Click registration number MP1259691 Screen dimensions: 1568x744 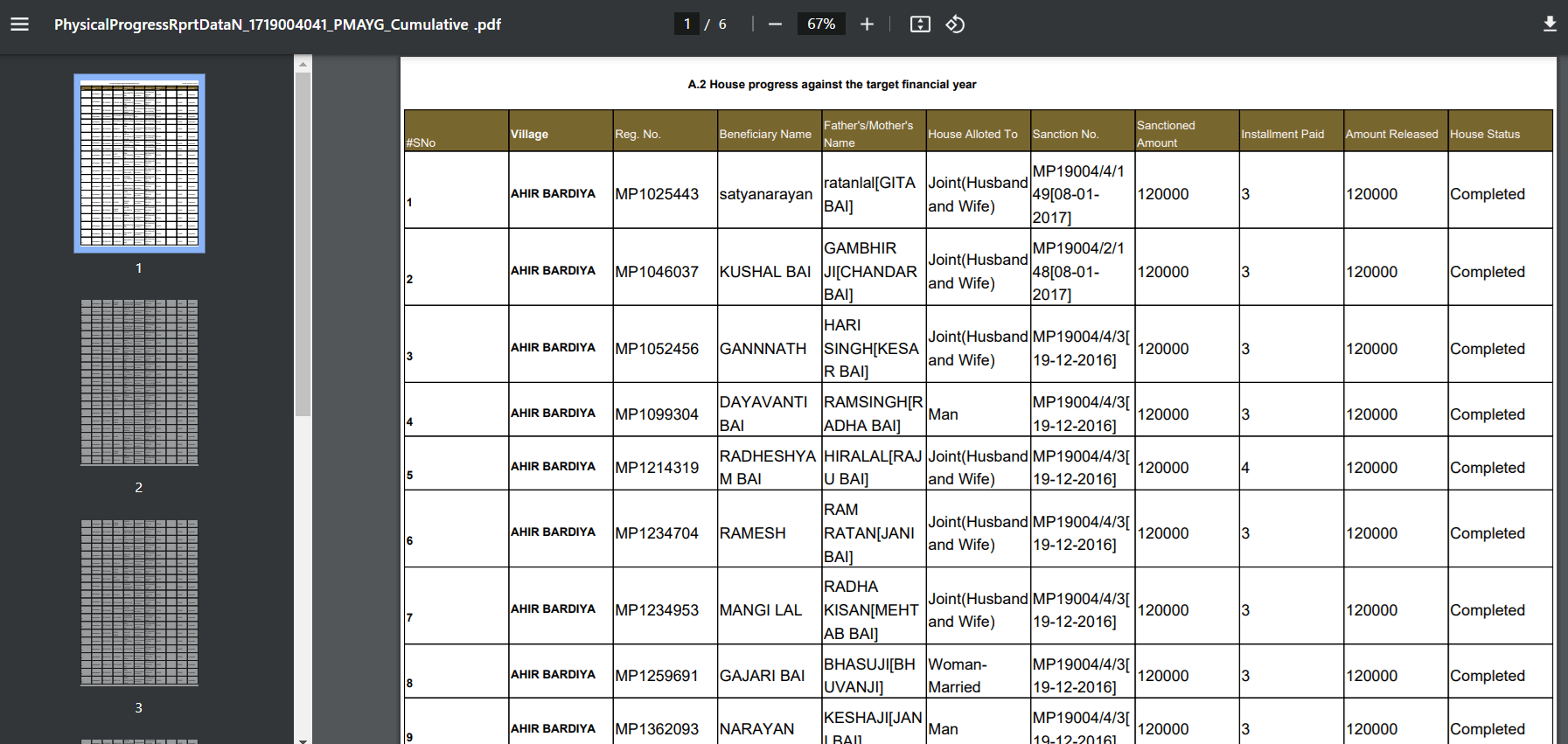click(657, 676)
